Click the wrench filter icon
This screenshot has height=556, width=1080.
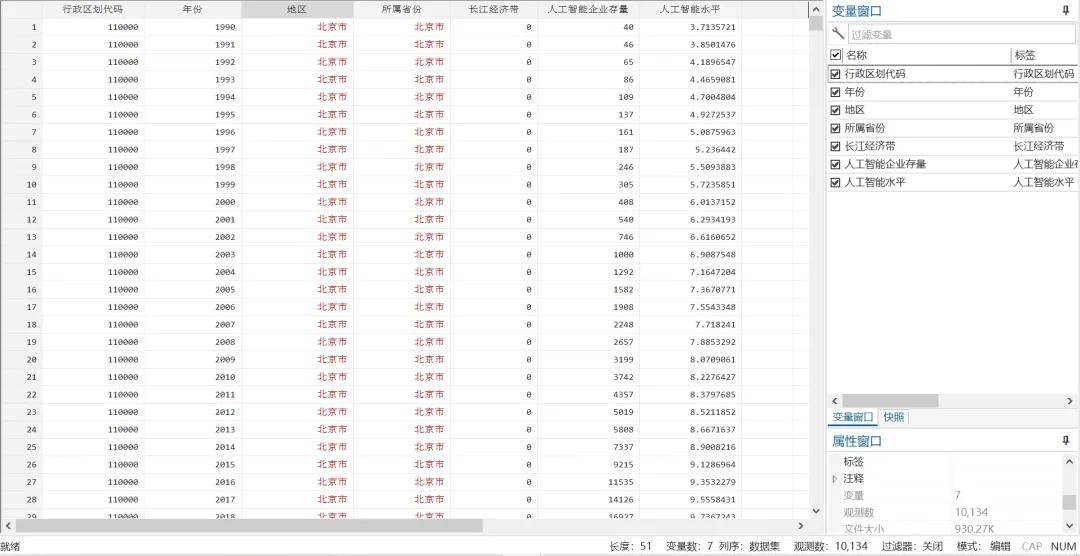point(838,33)
